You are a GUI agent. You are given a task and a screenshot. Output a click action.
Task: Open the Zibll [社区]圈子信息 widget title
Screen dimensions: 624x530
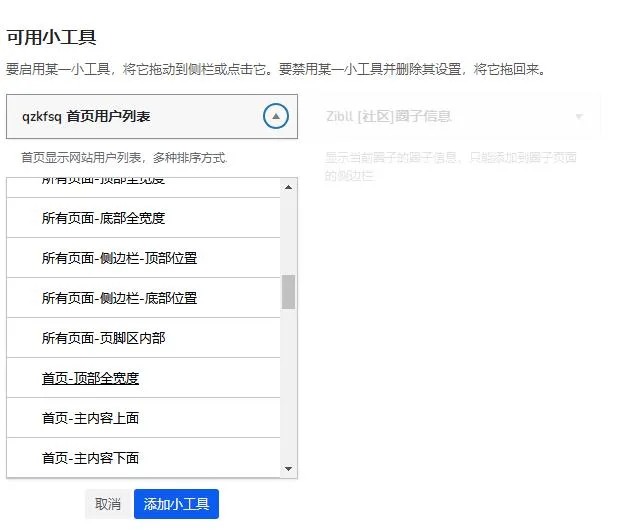coord(389,117)
